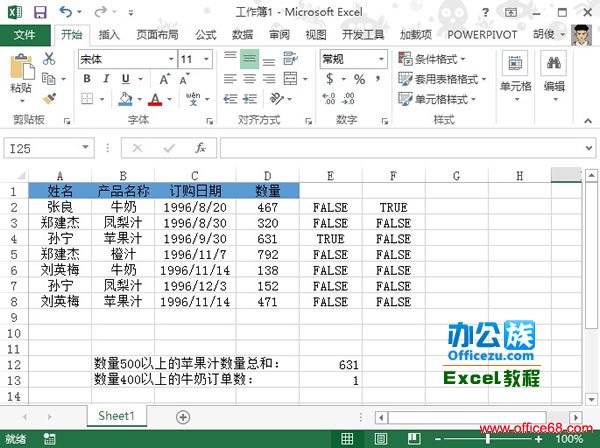Decrease decimal places
The image size is (600, 448).
point(348,99)
